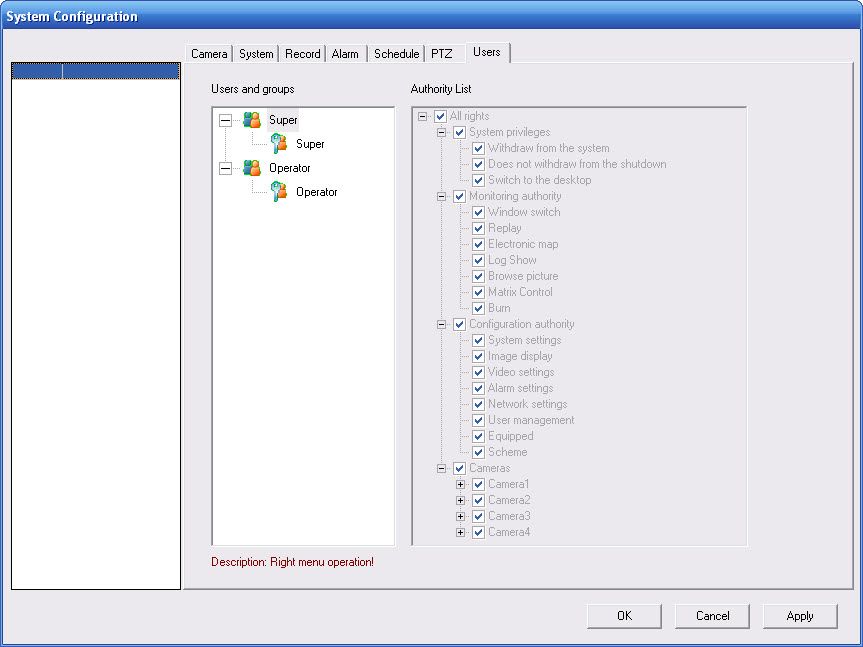
Task: Go to the PTZ tab
Action: (441, 54)
